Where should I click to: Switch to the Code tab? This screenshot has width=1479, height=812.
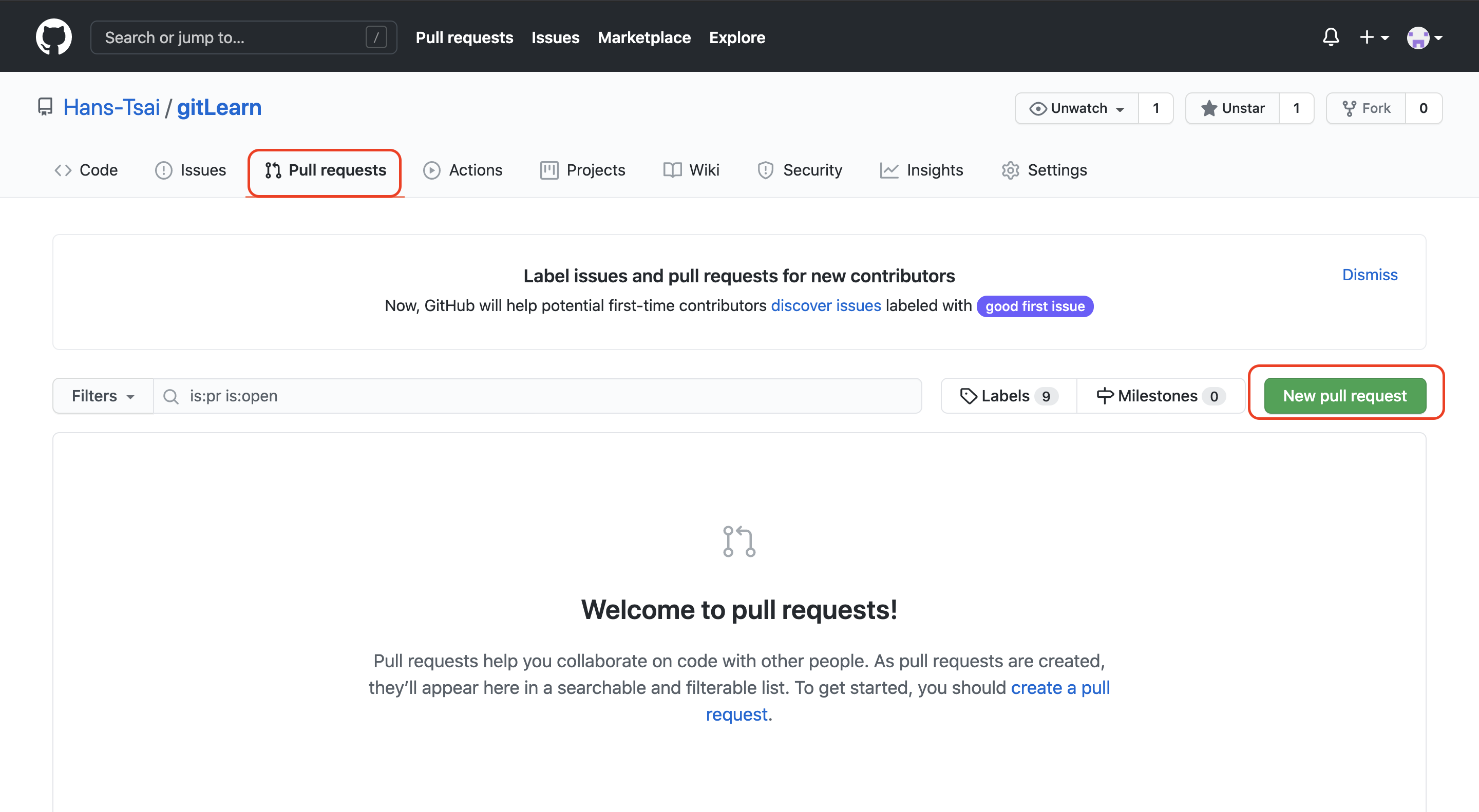coord(86,170)
